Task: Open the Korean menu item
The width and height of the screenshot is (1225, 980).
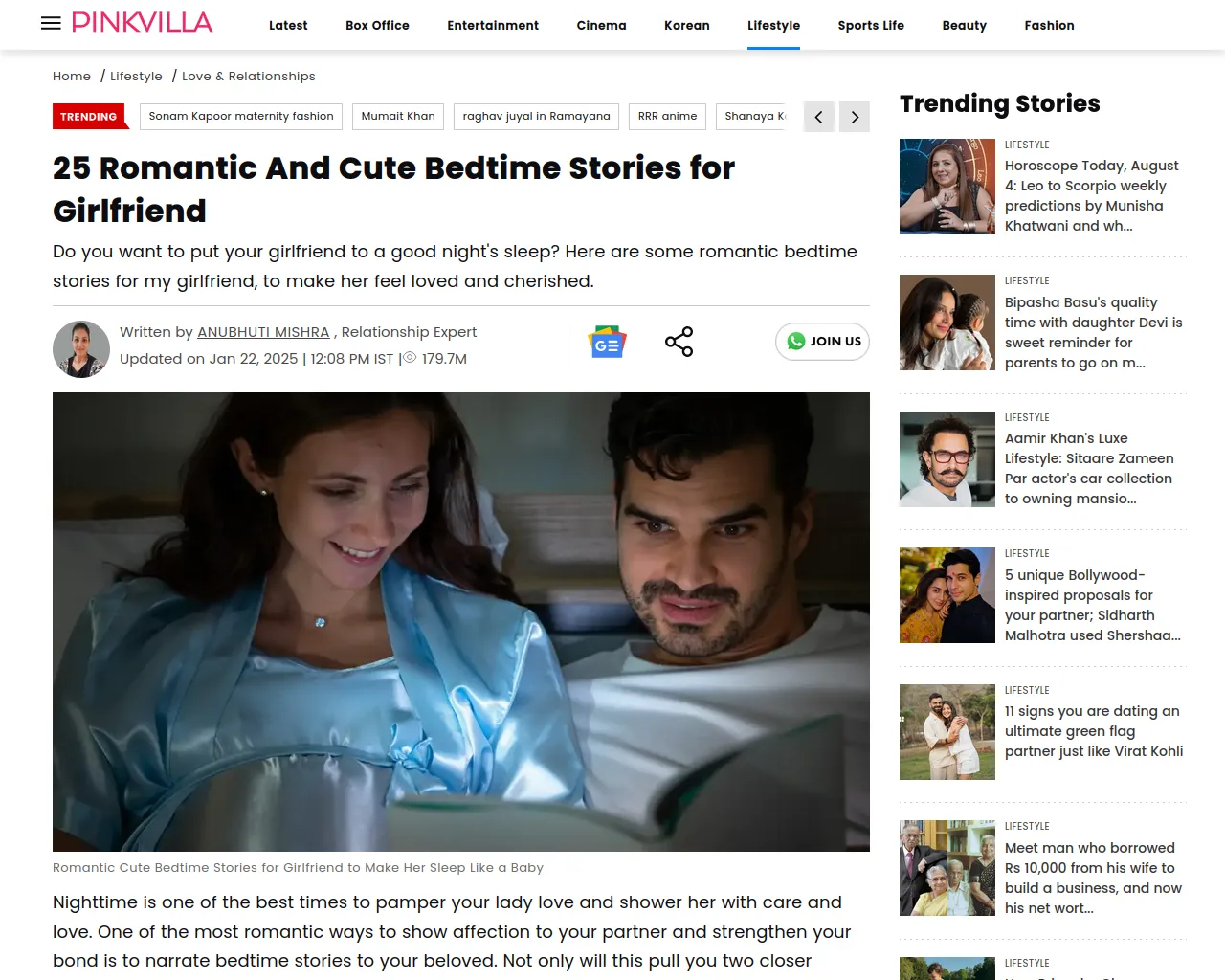Action: coord(687,26)
